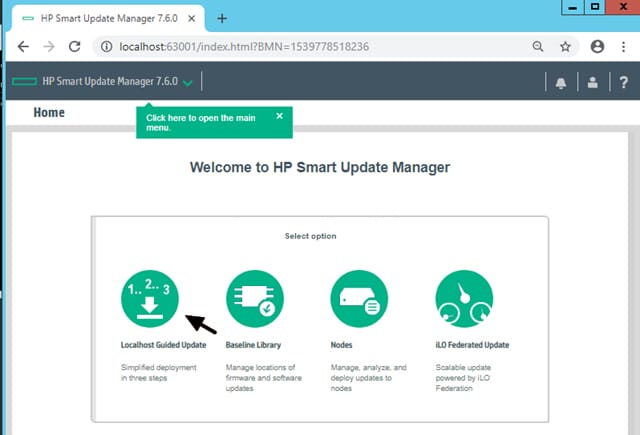Viewport: 640px width, 435px height.
Task: Click the Localhost Guided Update label
Action: coord(163,345)
